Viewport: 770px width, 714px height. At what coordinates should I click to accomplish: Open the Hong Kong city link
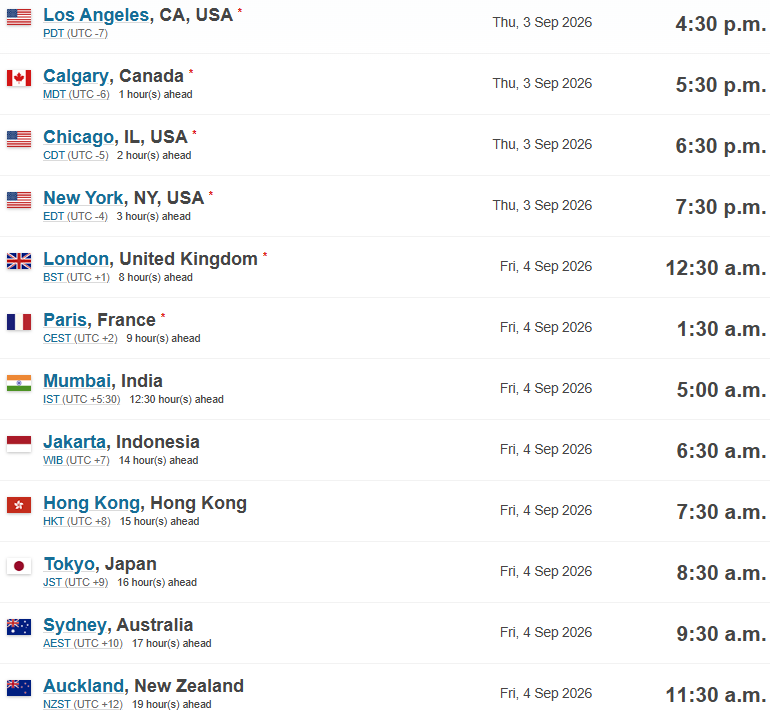tap(92, 503)
